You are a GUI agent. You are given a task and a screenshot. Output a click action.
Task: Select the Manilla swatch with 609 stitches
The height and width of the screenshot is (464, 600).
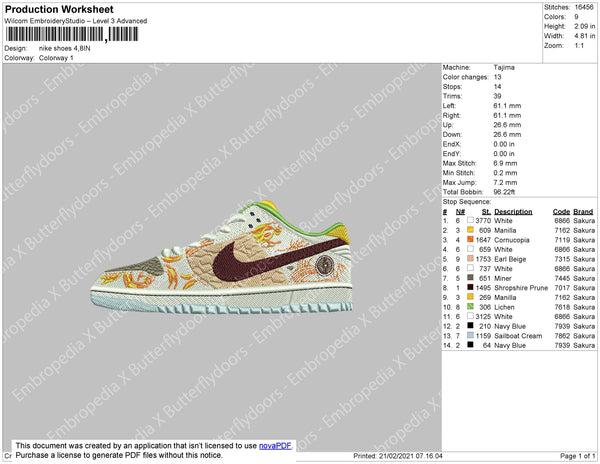(x=470, y=230)
